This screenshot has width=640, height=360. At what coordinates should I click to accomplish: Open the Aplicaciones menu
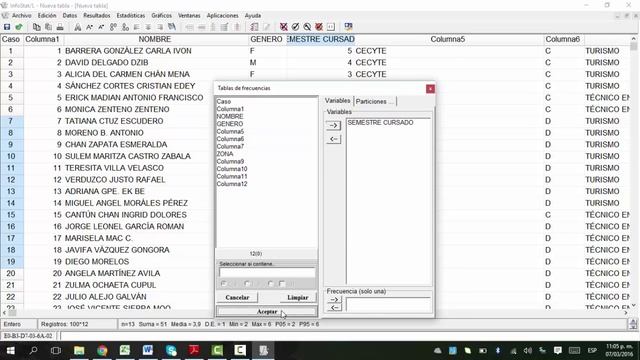tap(222, 16)
